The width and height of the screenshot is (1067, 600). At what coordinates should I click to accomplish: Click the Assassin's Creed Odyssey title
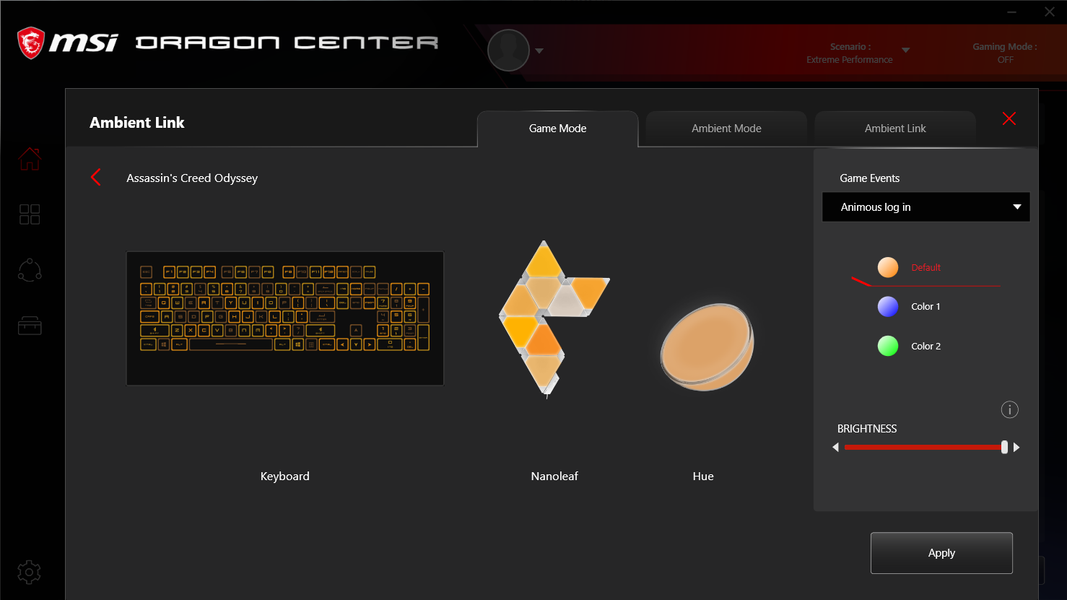tap(192, 178)
